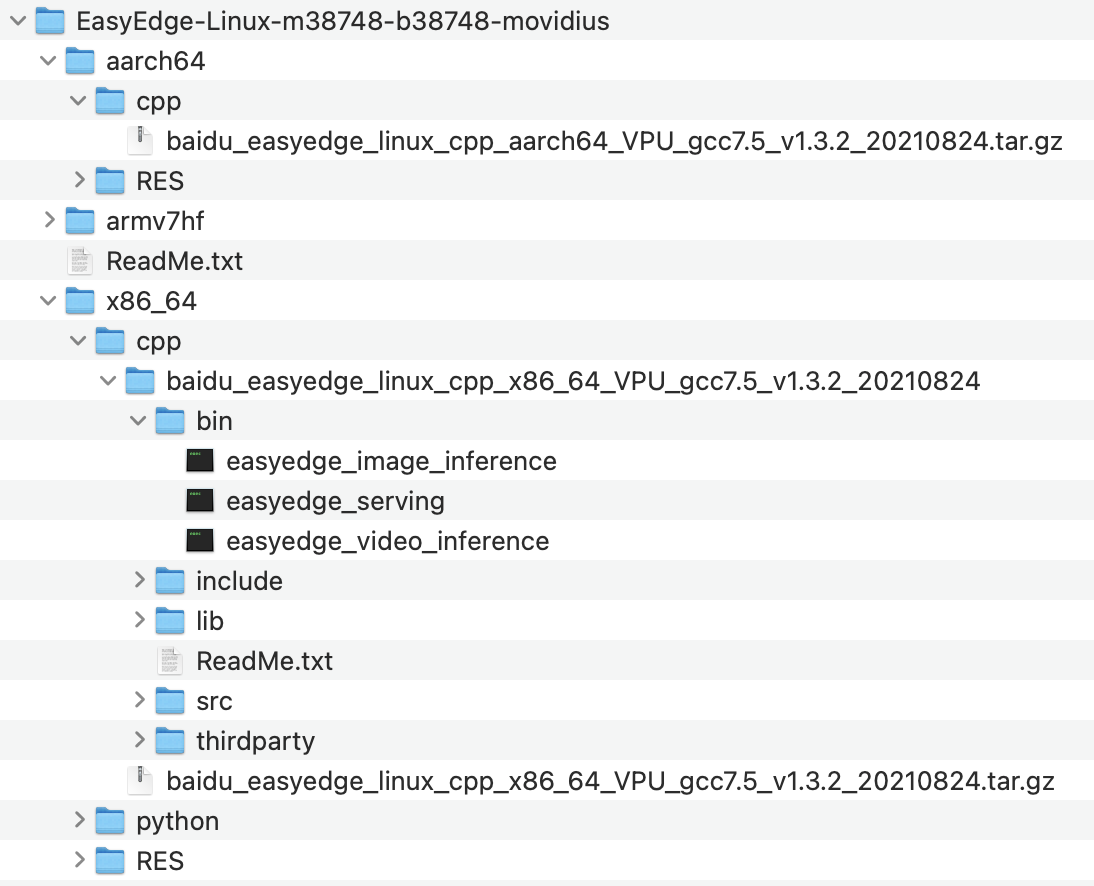The width and height of the screenshot is (1094, 886).
Task: Click the bottom RES folder icon
Action: pos(110,860)
